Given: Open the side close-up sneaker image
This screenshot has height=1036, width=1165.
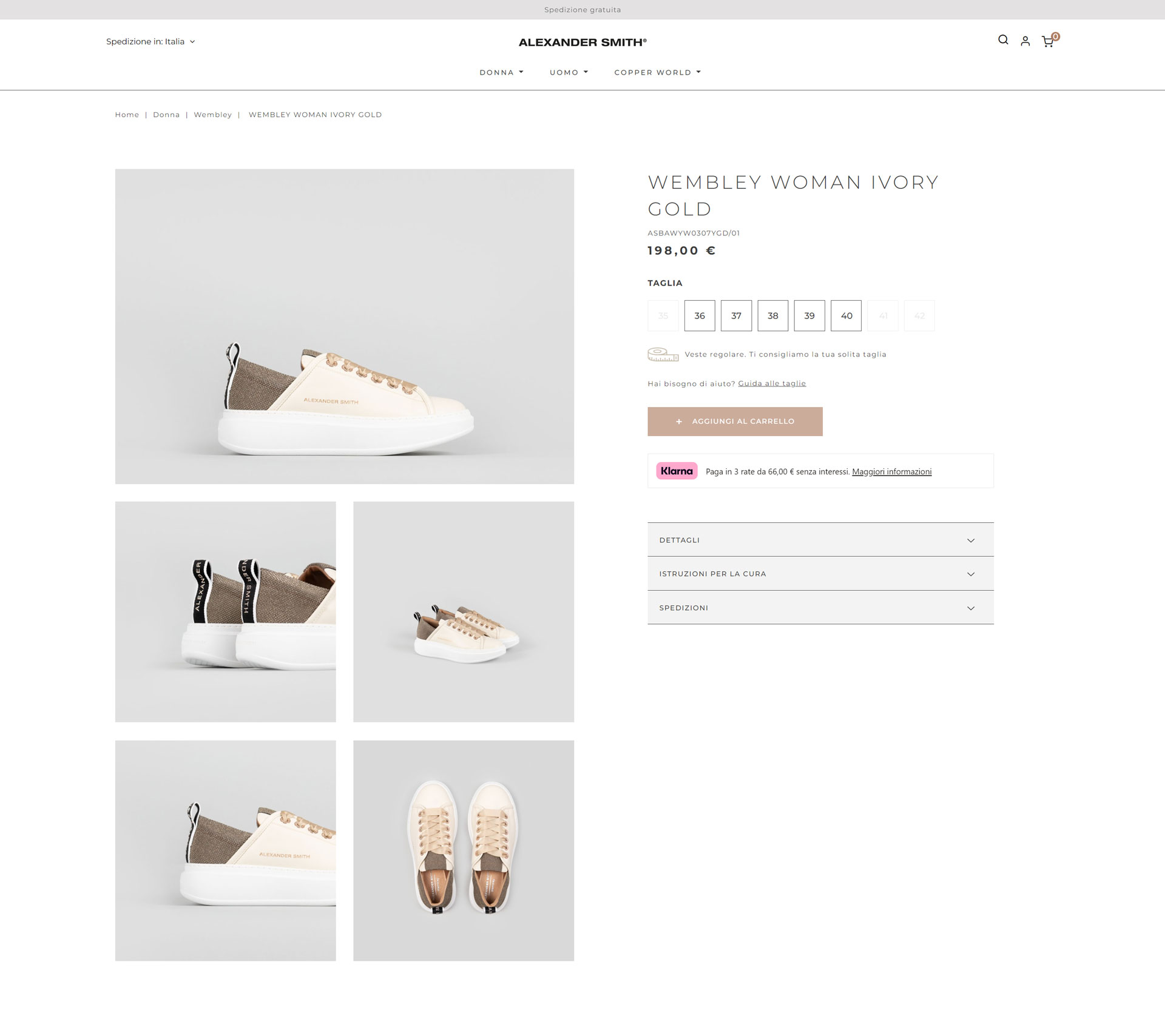Looking at the screenshot, I should point(226,850).
